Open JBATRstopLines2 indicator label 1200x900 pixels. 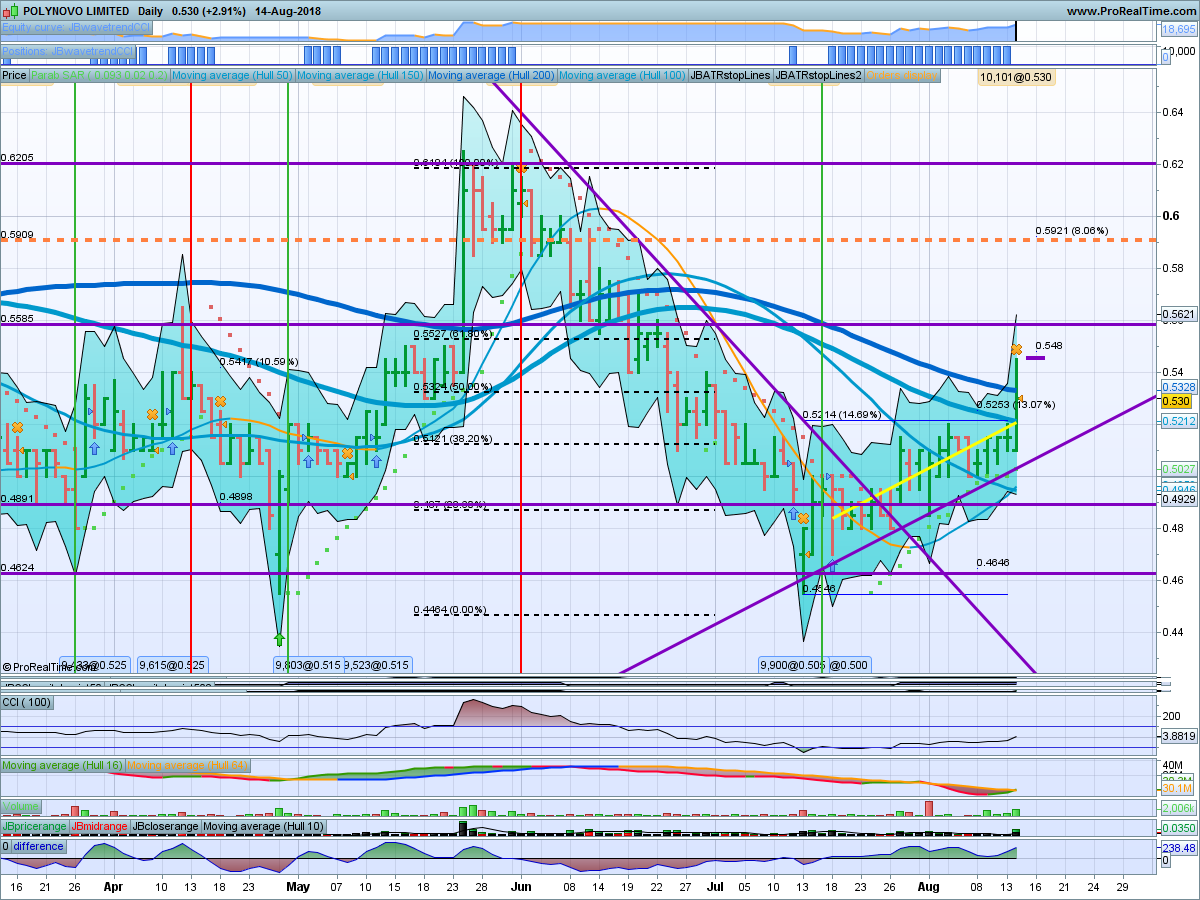coord(819,75)
